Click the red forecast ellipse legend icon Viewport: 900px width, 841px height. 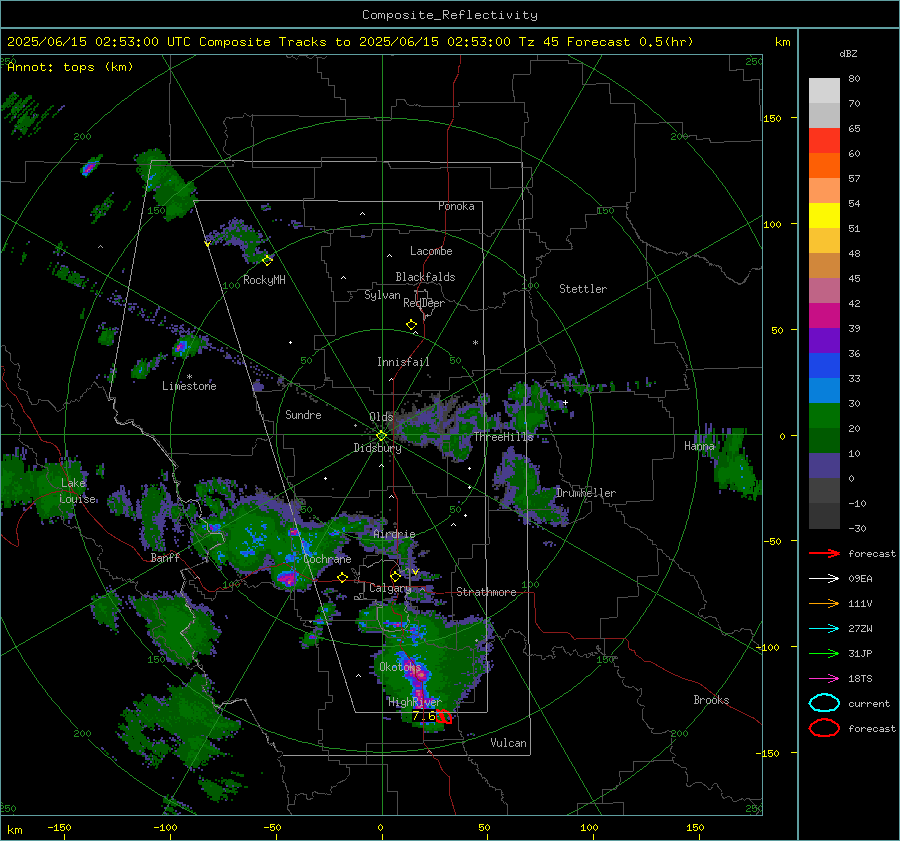[x=824, y=728]
